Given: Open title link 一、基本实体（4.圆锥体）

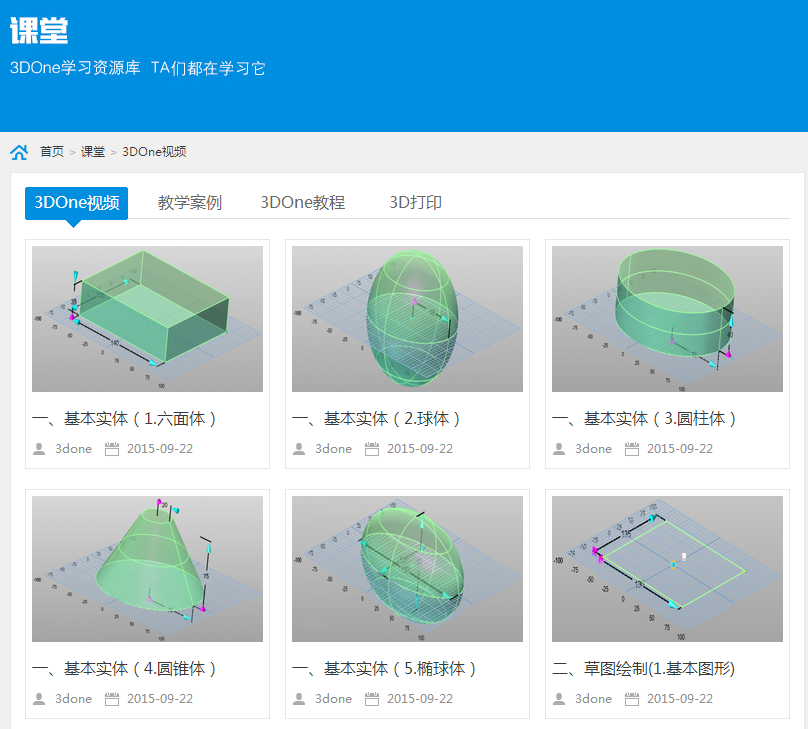Looking at the screenshot, I should click(125, 669).
